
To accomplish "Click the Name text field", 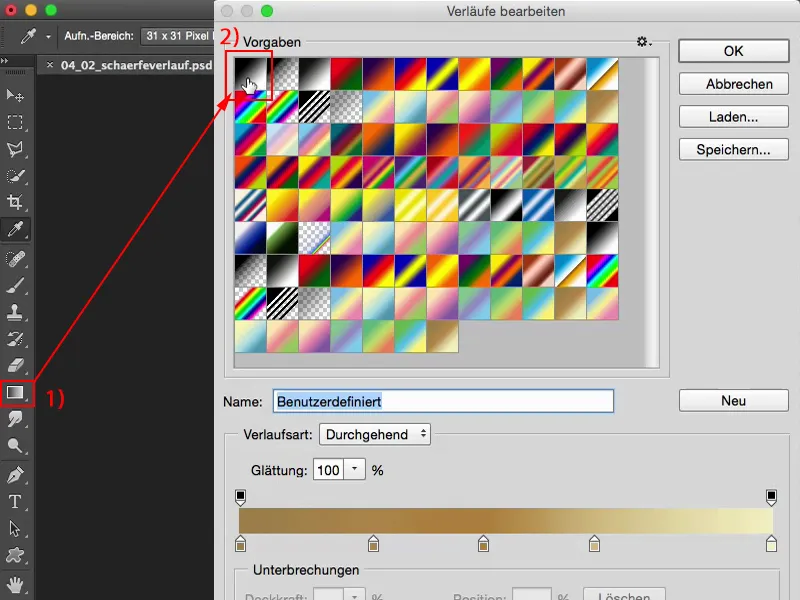I will coord(443,402).
